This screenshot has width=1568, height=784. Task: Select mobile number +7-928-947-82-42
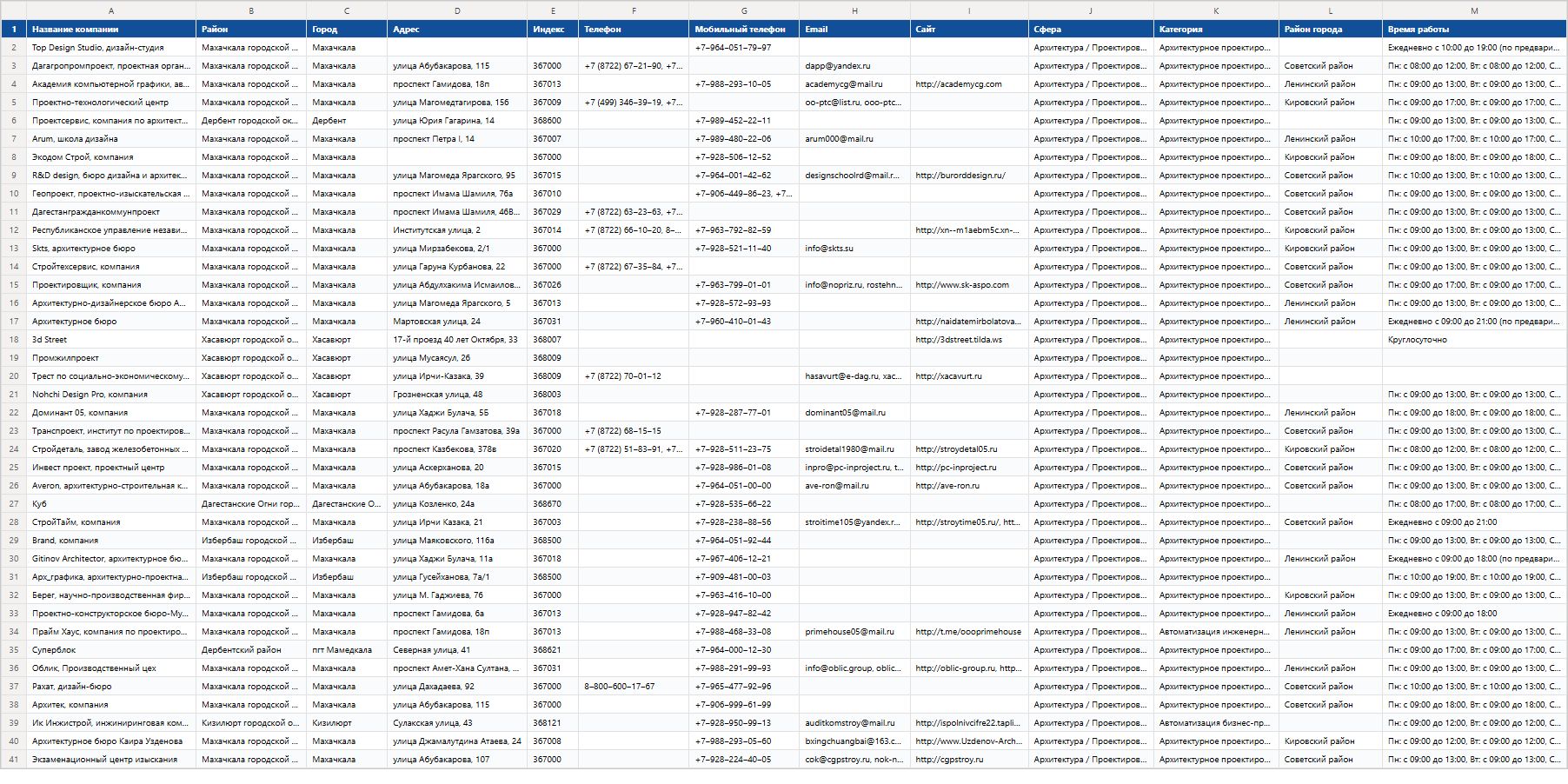(x=744, y=614)
